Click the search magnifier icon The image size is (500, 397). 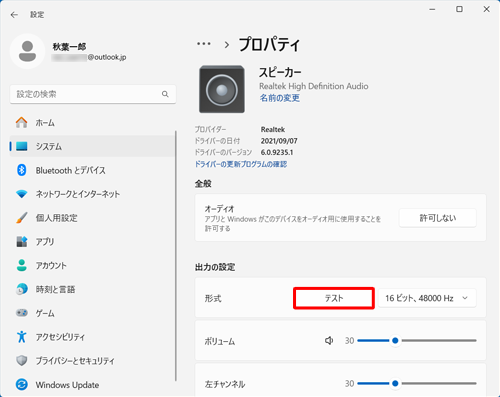click(x=165, y=94)
